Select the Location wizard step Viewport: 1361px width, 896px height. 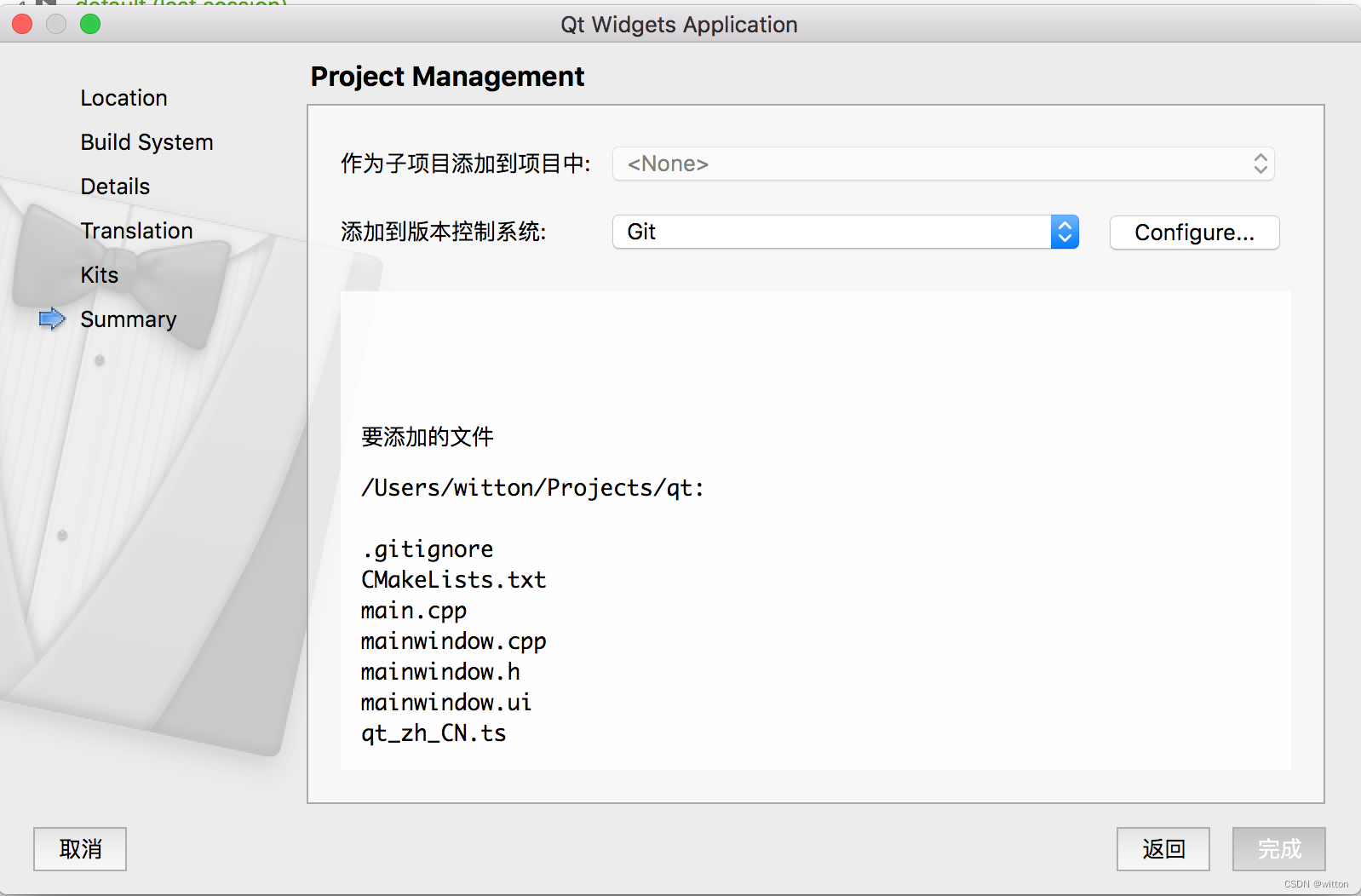coord(123,98)
